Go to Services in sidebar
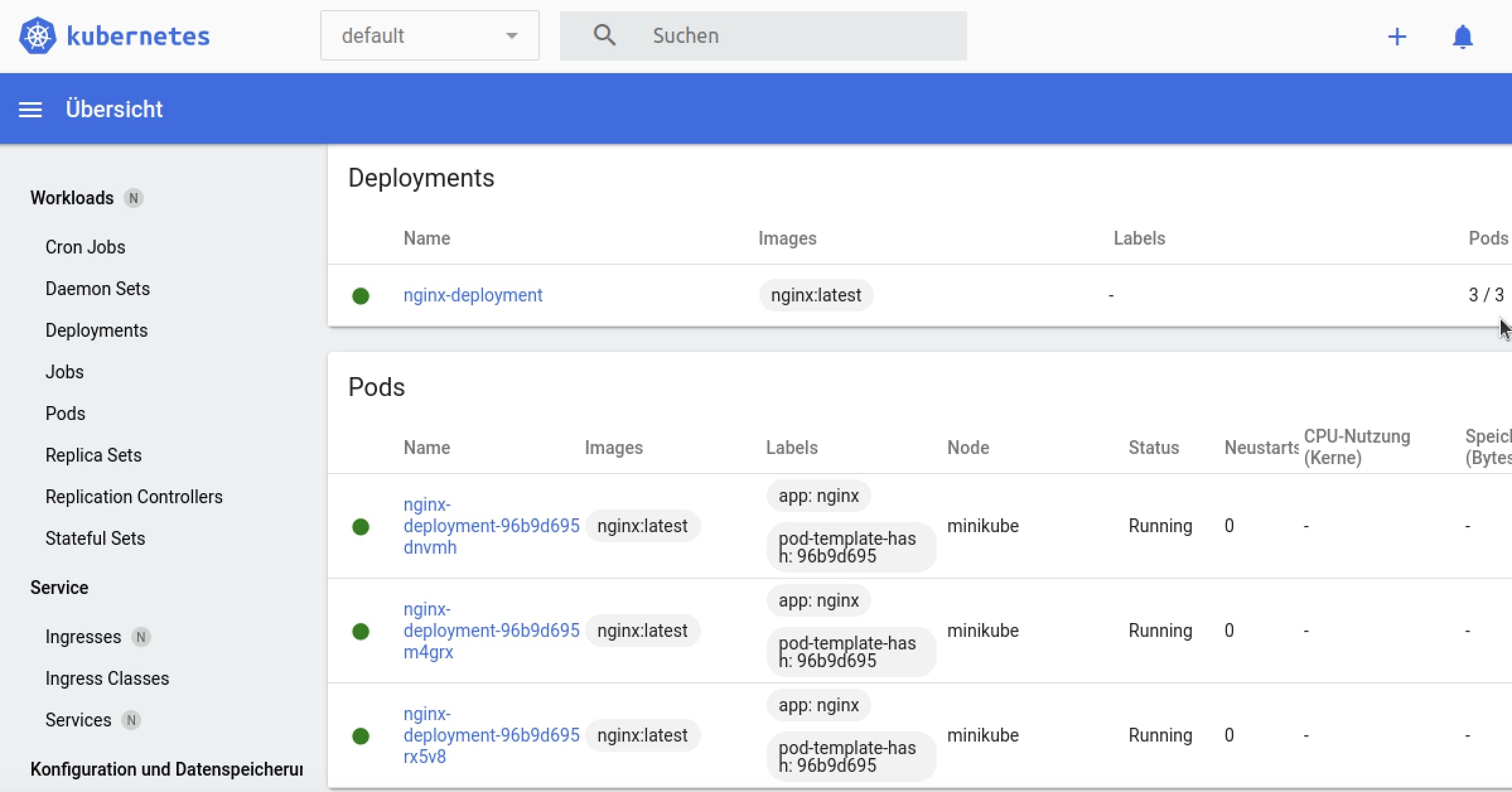This screenshot has width=1512, height=792. click(x=78, y=720)
